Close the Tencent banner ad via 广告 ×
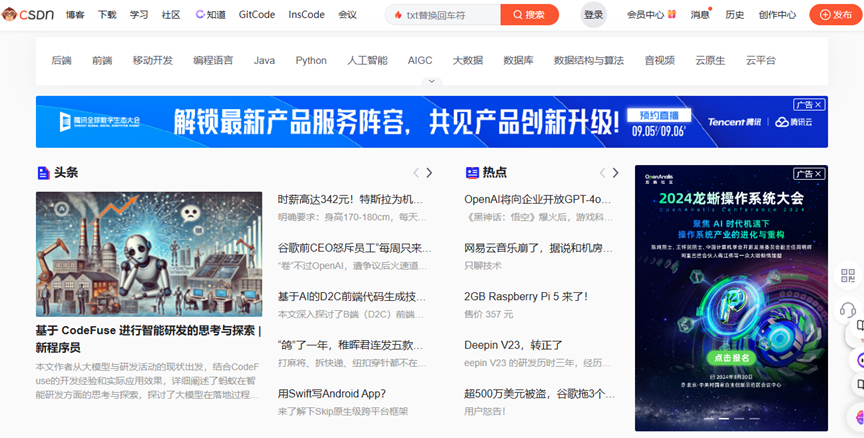Screen dimensions: 864x438 pos(809,105)
